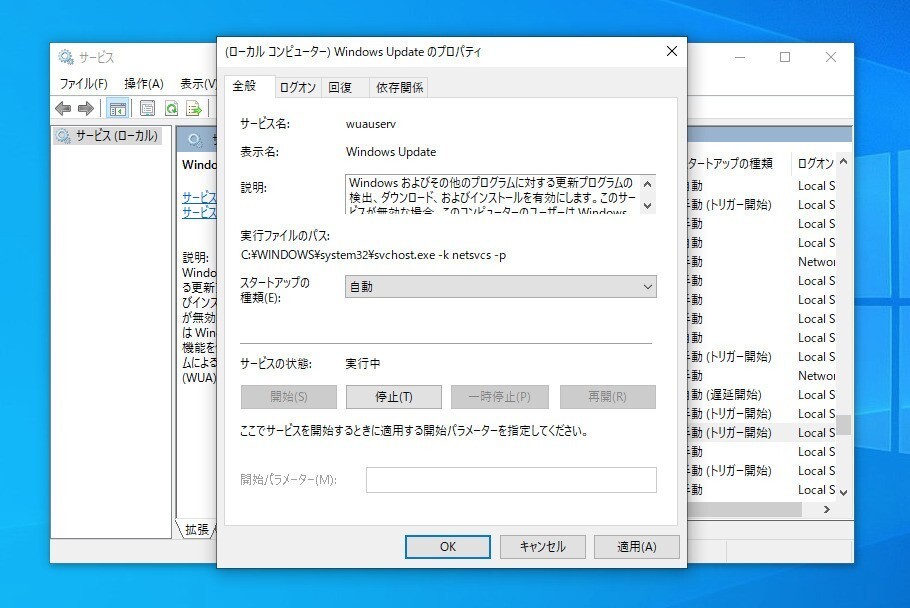910x608 pixels.
Task: Click the 再開(R) button
Action: 608,397
